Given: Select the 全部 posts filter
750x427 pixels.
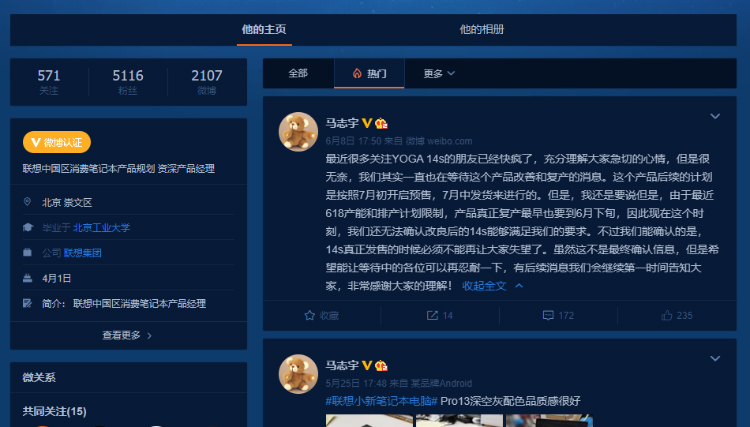Looking at the screenshot, I should tap(298, 74).
